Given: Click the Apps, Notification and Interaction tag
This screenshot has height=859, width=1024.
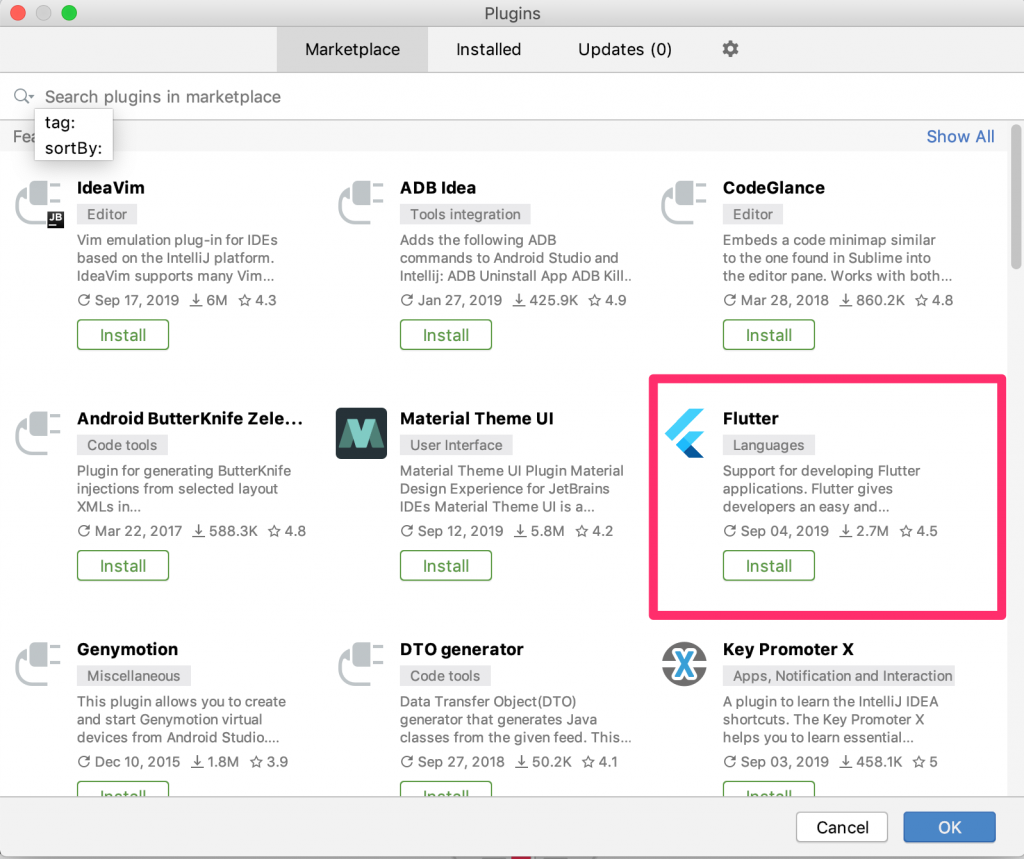Looking at the screenshot, I should tap(839, 675).
